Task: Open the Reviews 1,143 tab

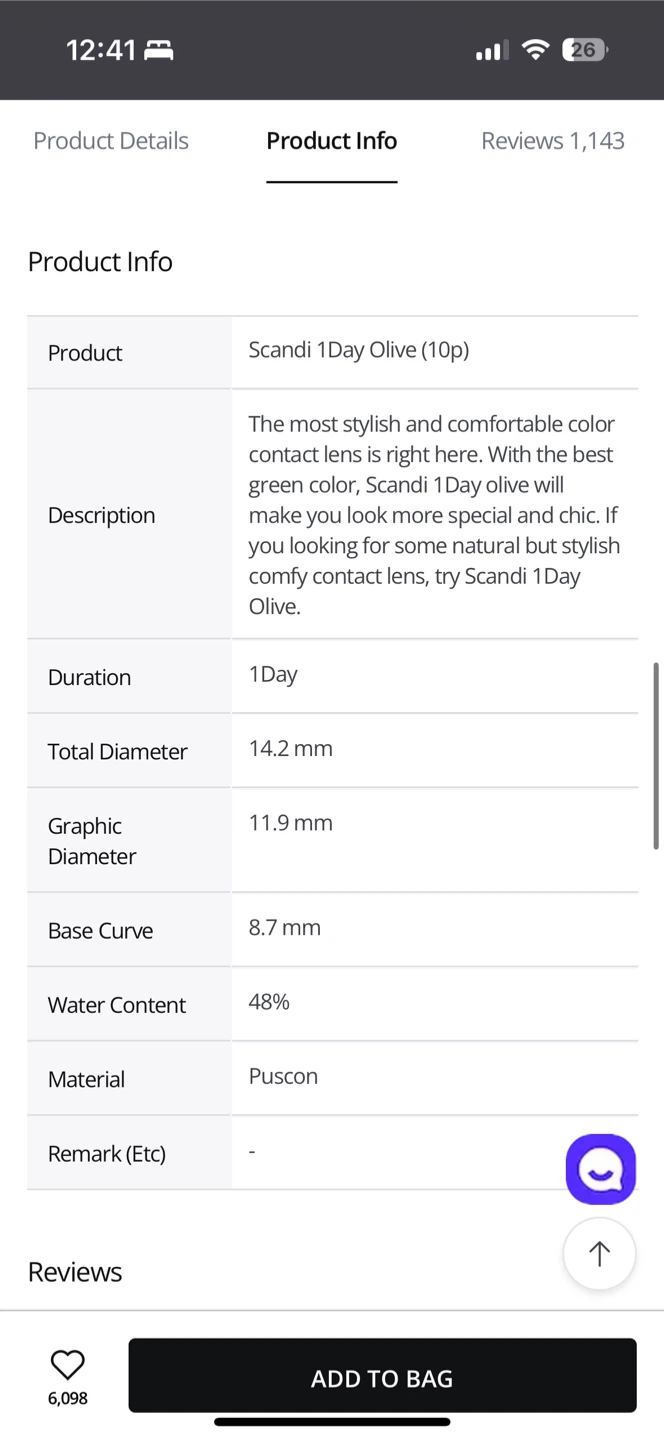Action: pyautogui.click(x=553, y=141)
